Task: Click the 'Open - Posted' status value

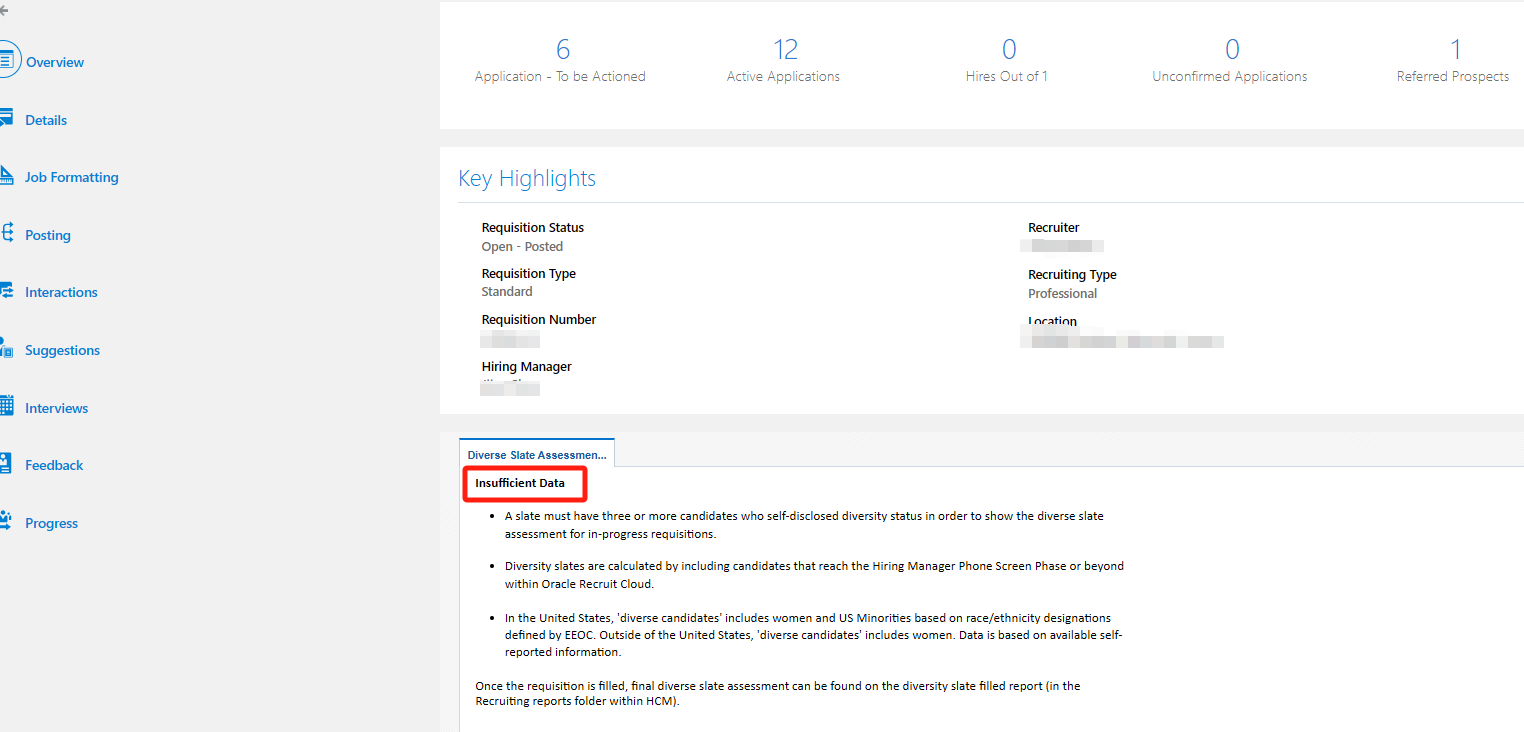Action: (x=522, y=246)
